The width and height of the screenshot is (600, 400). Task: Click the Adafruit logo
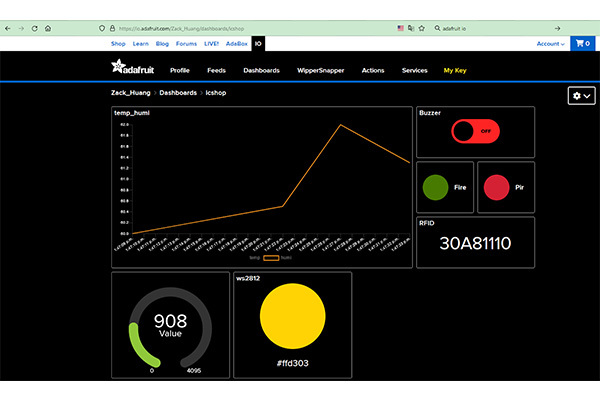coord(131,70)
